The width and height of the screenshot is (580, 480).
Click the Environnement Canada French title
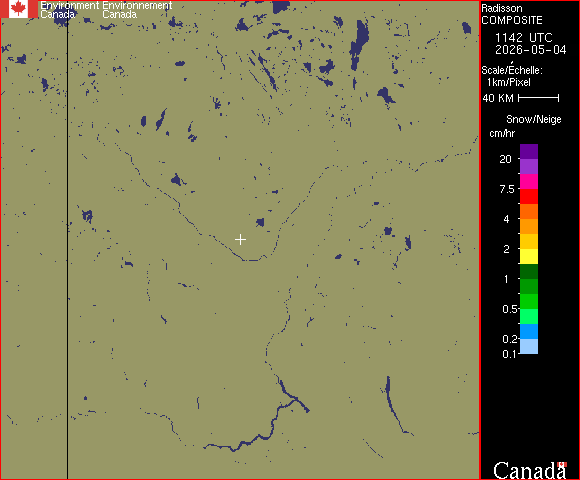[137, 10]
